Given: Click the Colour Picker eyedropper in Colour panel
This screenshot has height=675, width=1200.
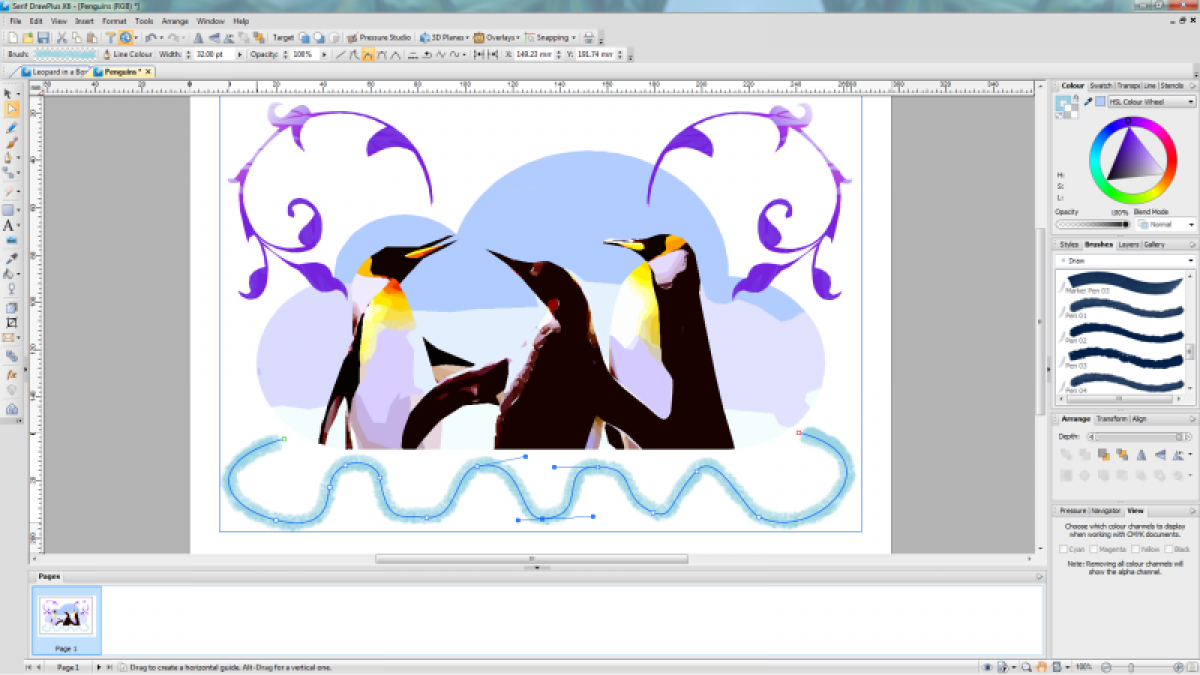Looking at the screenshot, I should pyautogui.click(x=1087, y=102).
